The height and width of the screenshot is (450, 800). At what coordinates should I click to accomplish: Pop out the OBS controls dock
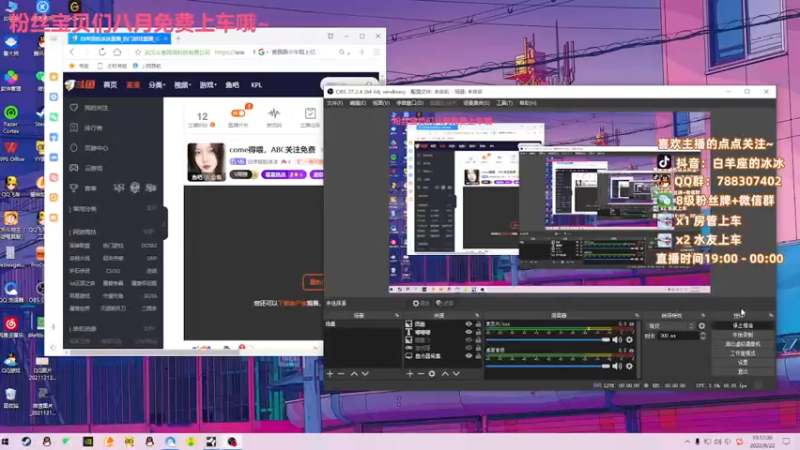coord(770,315)
